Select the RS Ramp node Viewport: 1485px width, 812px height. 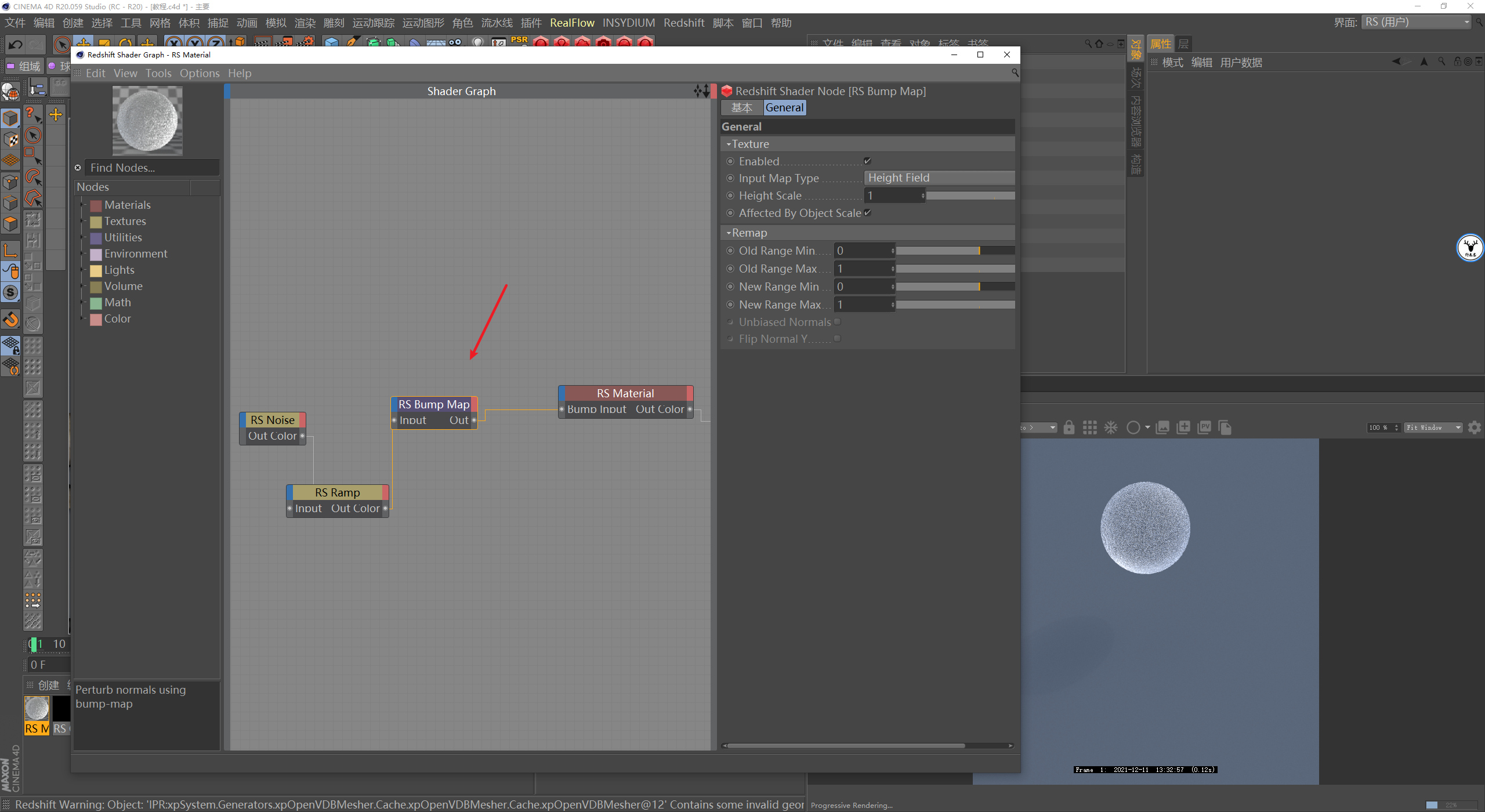pos(337,492)
